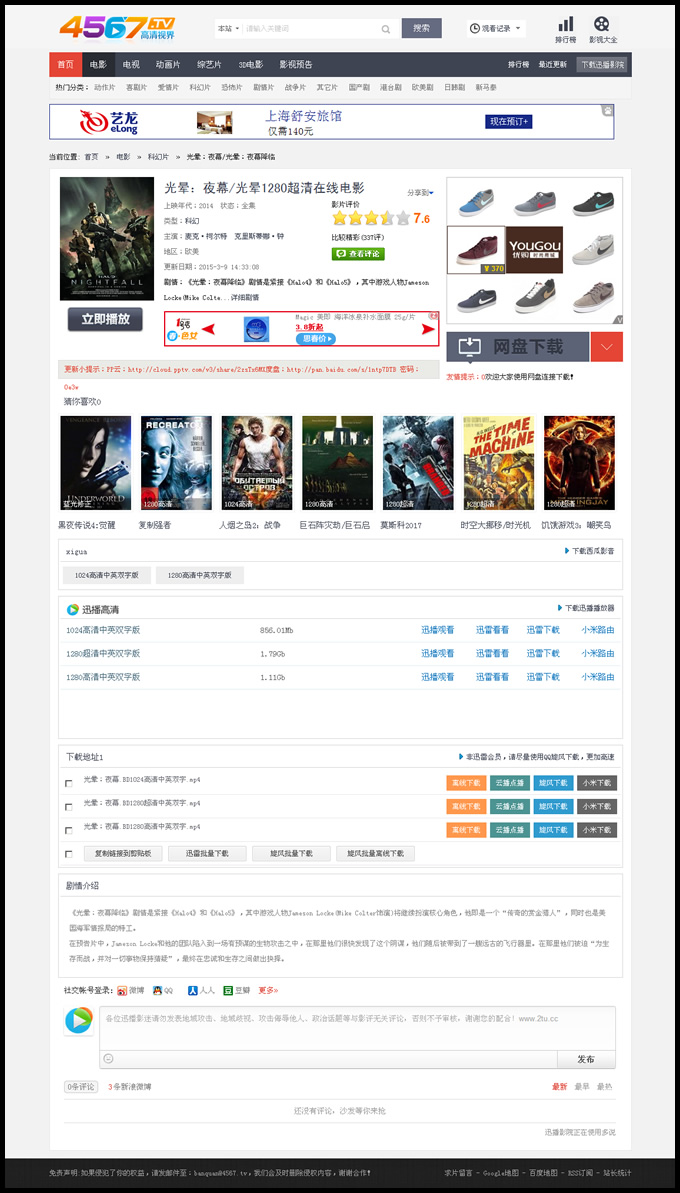The width and height of the screenshot is (680, 1193).
Task: Open RSS订阅 in the footer
Action: 580,1172
